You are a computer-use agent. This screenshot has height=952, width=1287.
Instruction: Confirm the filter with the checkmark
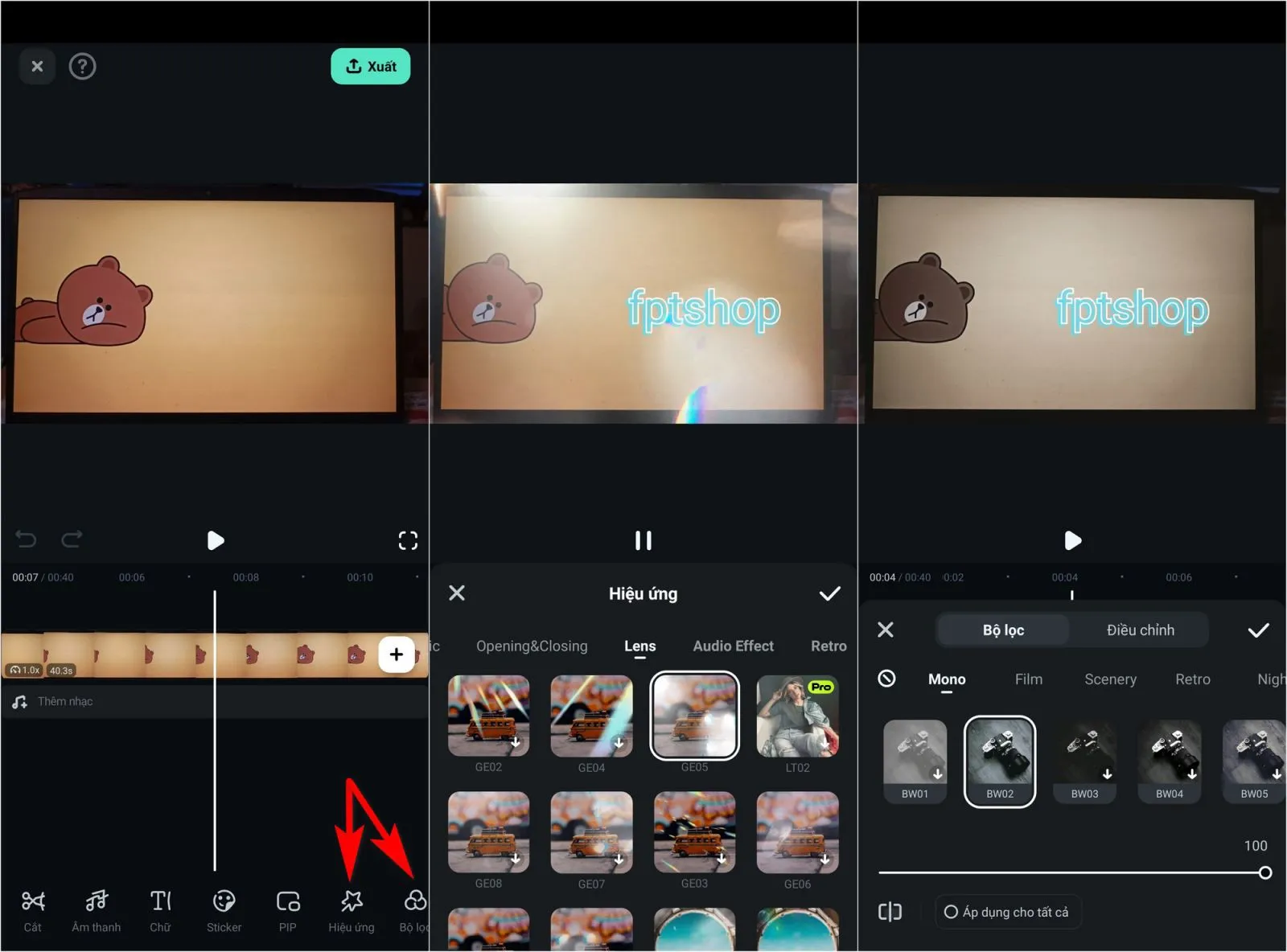(x=1258, y=630)
